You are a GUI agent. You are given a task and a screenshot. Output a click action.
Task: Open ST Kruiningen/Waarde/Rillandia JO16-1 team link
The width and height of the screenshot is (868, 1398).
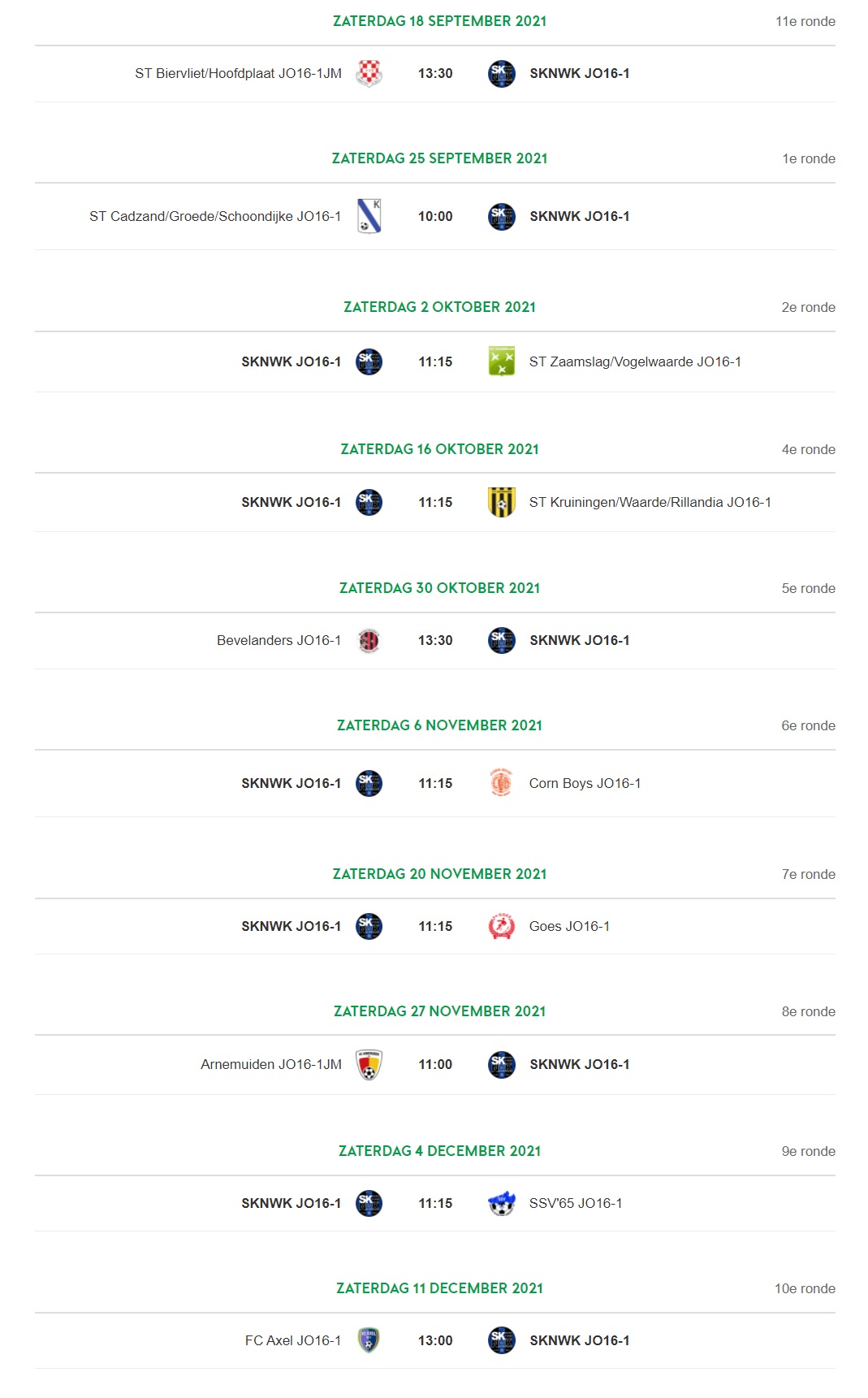tap(650, 502)
